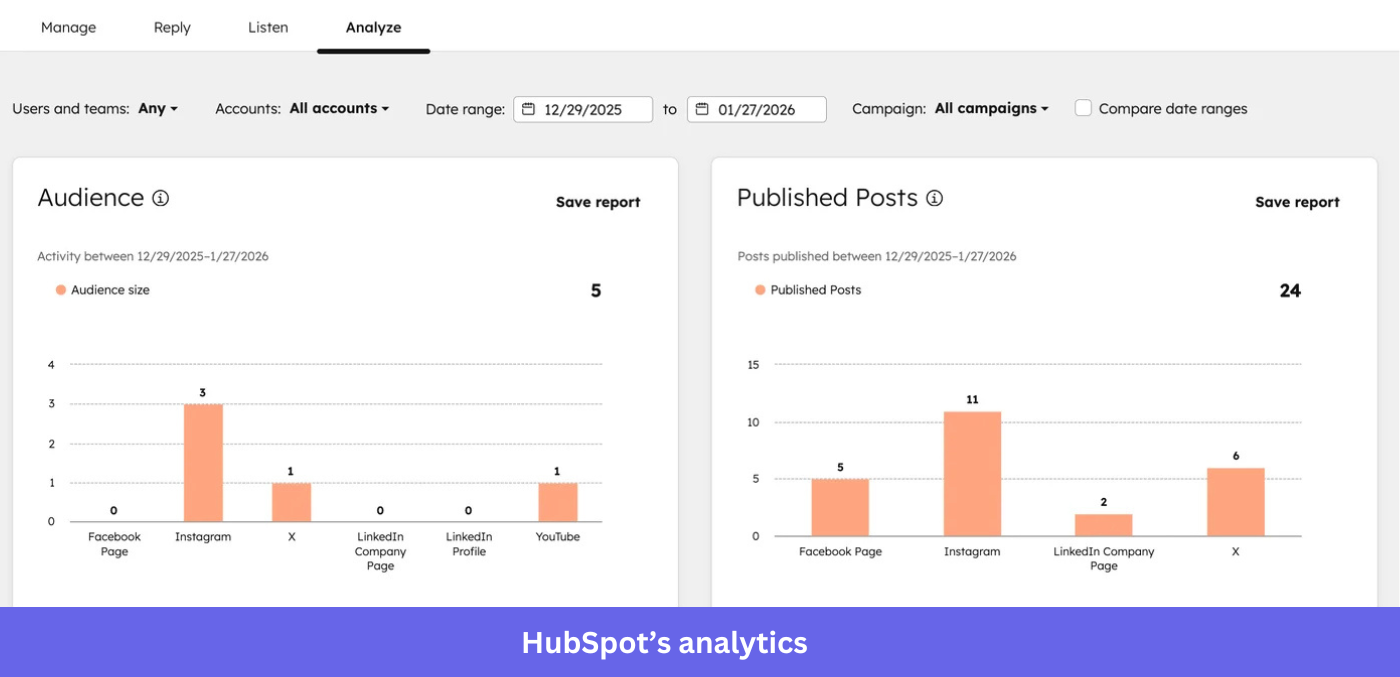The width and height of the screenshot is (1400, 677).
Task: Click the Published Posts legend dot
Action: tap(760, 290)
